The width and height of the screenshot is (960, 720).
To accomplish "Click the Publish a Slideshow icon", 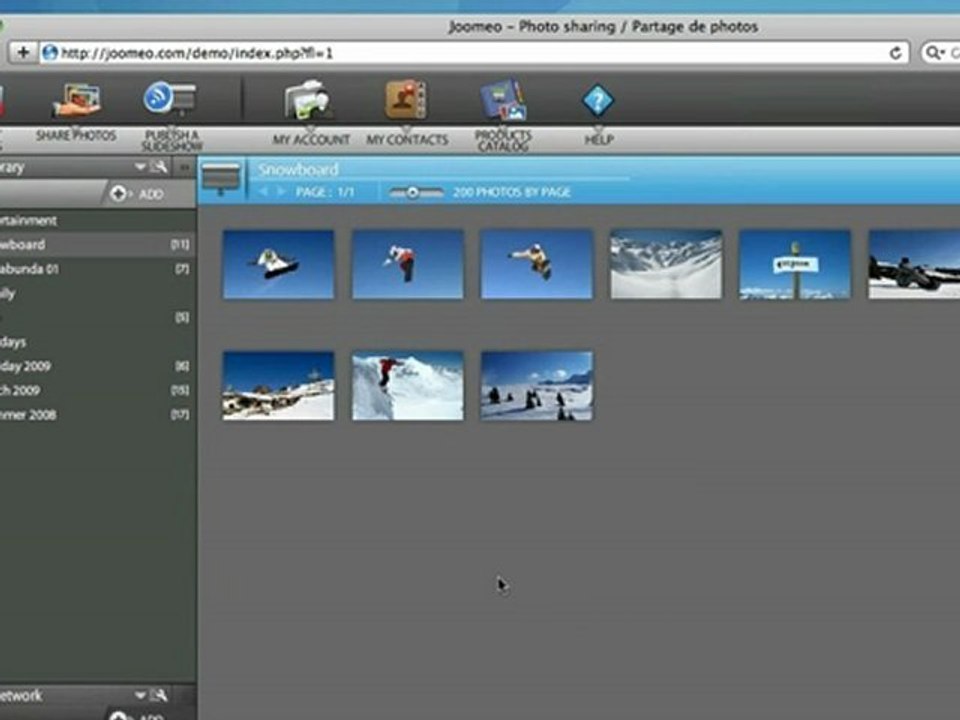I will (x=170, y=99).
